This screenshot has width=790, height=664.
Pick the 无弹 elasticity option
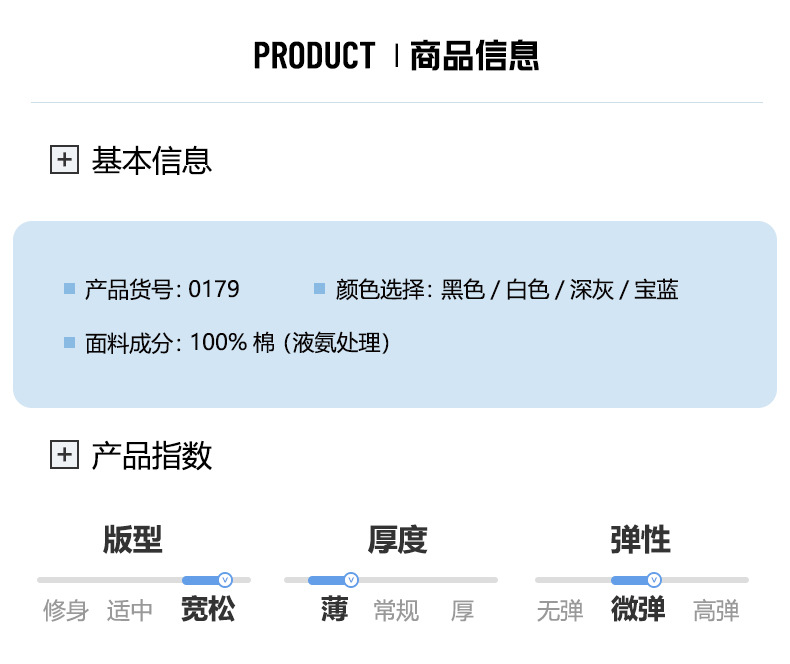point(560,610)
